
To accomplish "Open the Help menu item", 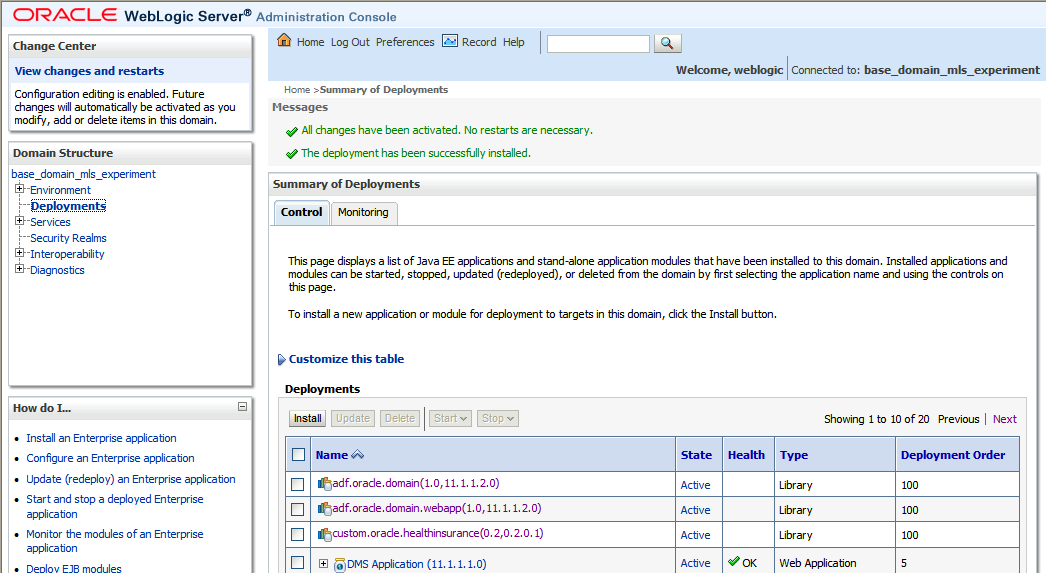I will pos(514,42).
